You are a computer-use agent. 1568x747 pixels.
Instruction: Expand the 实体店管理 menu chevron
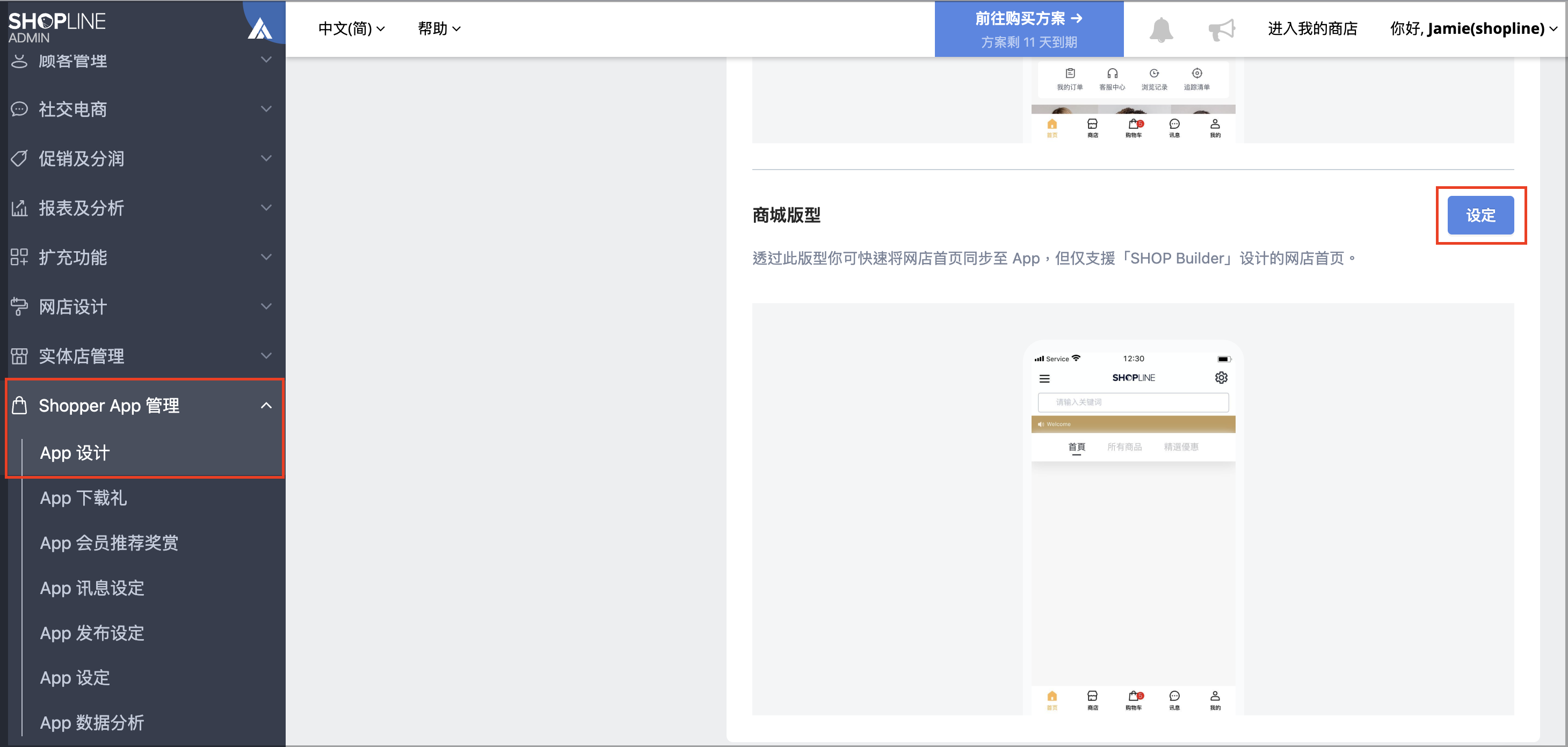[266, 355]
